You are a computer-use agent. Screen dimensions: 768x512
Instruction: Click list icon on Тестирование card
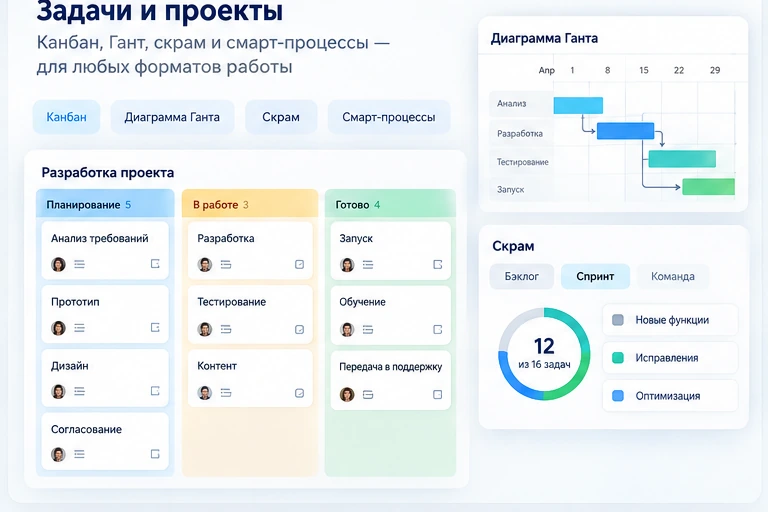[x=226, y=329]
